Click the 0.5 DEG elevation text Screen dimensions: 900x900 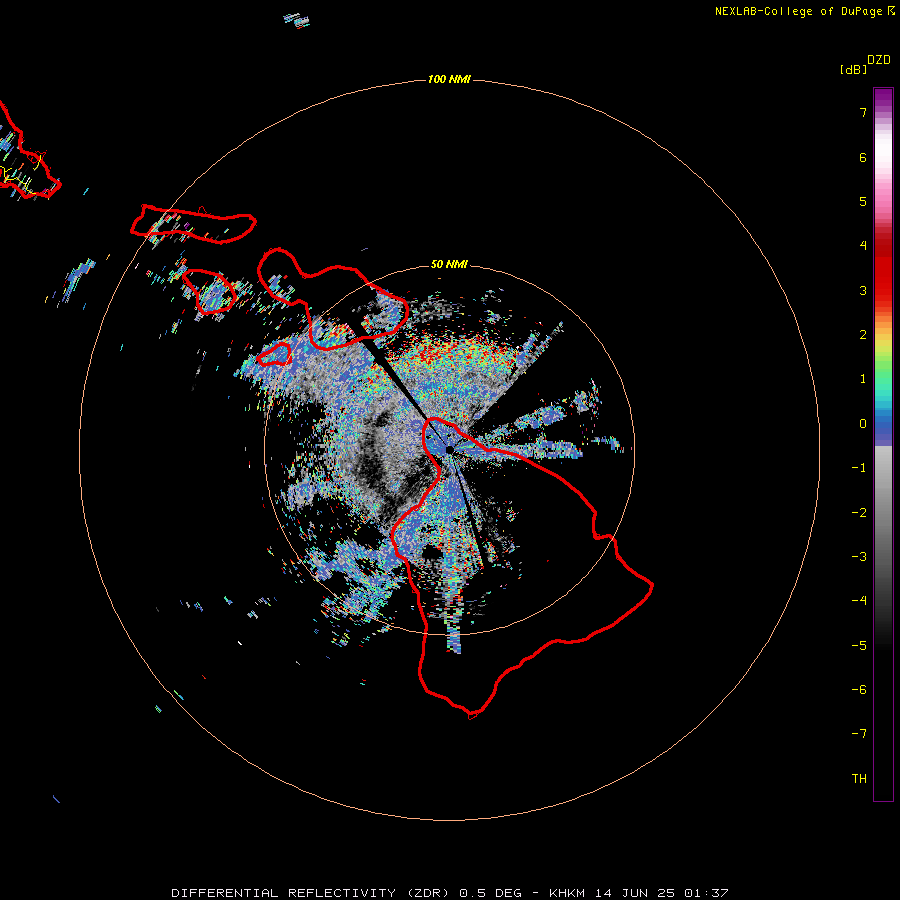tap(491, 893)
